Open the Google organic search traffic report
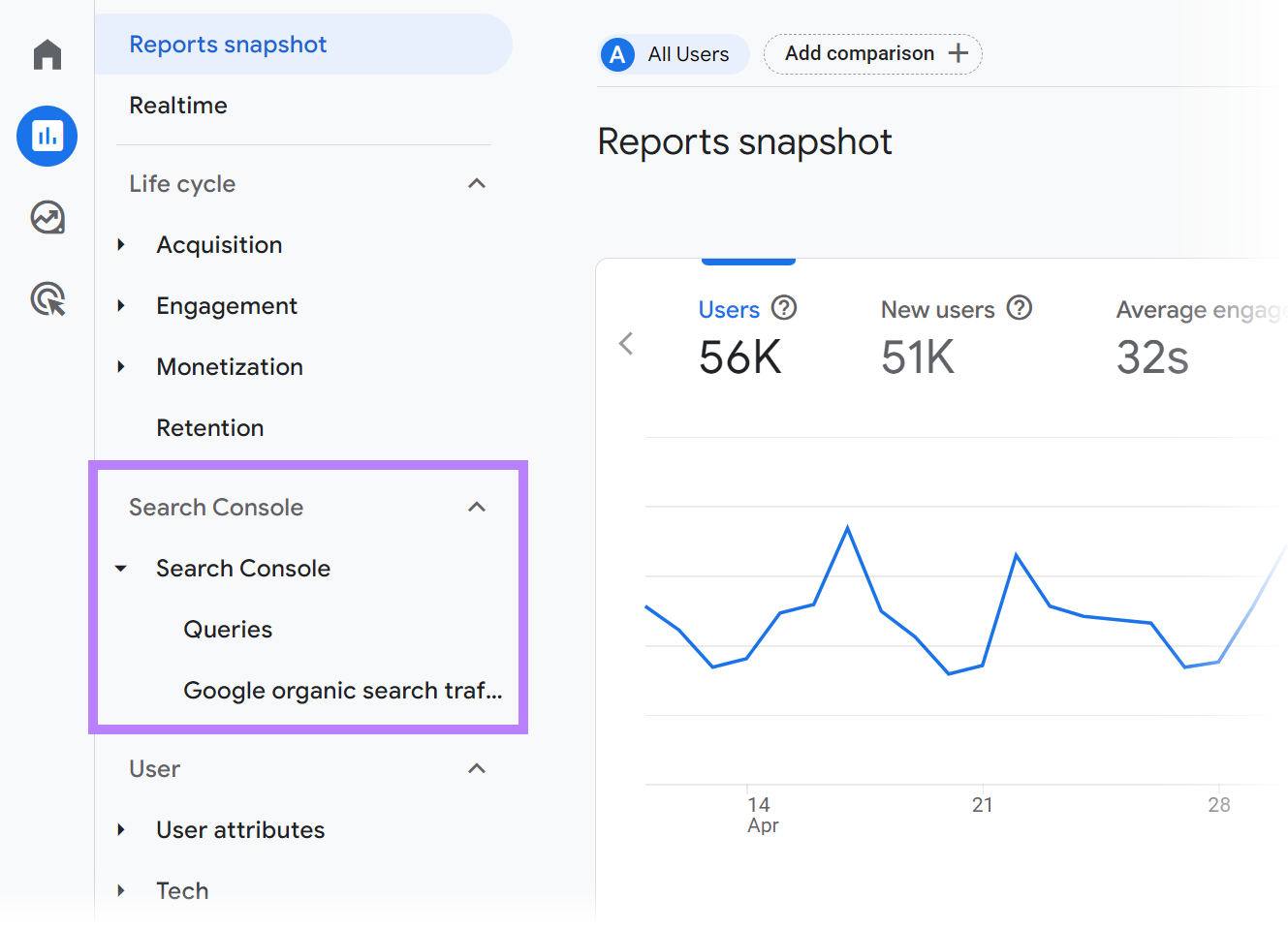 [x=341, y=690]
